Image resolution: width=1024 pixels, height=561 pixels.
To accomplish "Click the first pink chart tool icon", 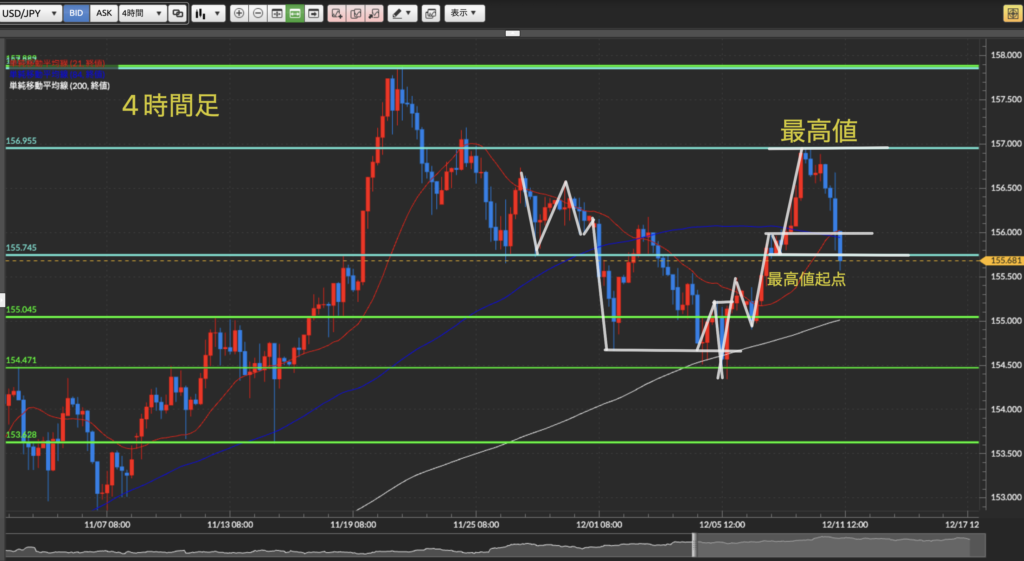I will [x=337, y=14].
